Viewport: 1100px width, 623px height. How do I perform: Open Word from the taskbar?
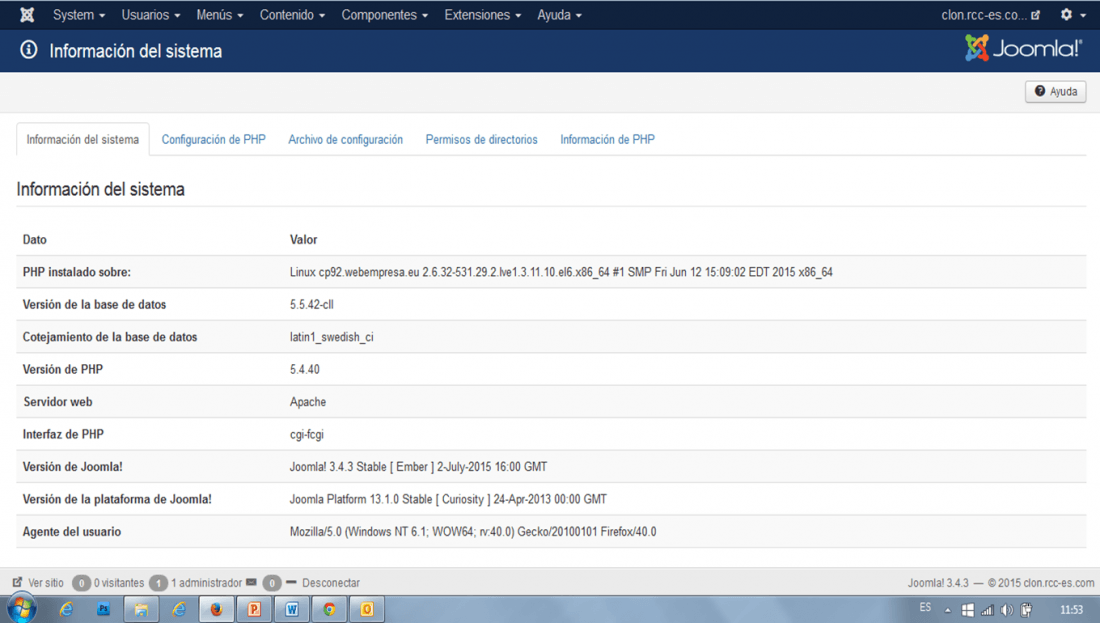coord(292,609)
